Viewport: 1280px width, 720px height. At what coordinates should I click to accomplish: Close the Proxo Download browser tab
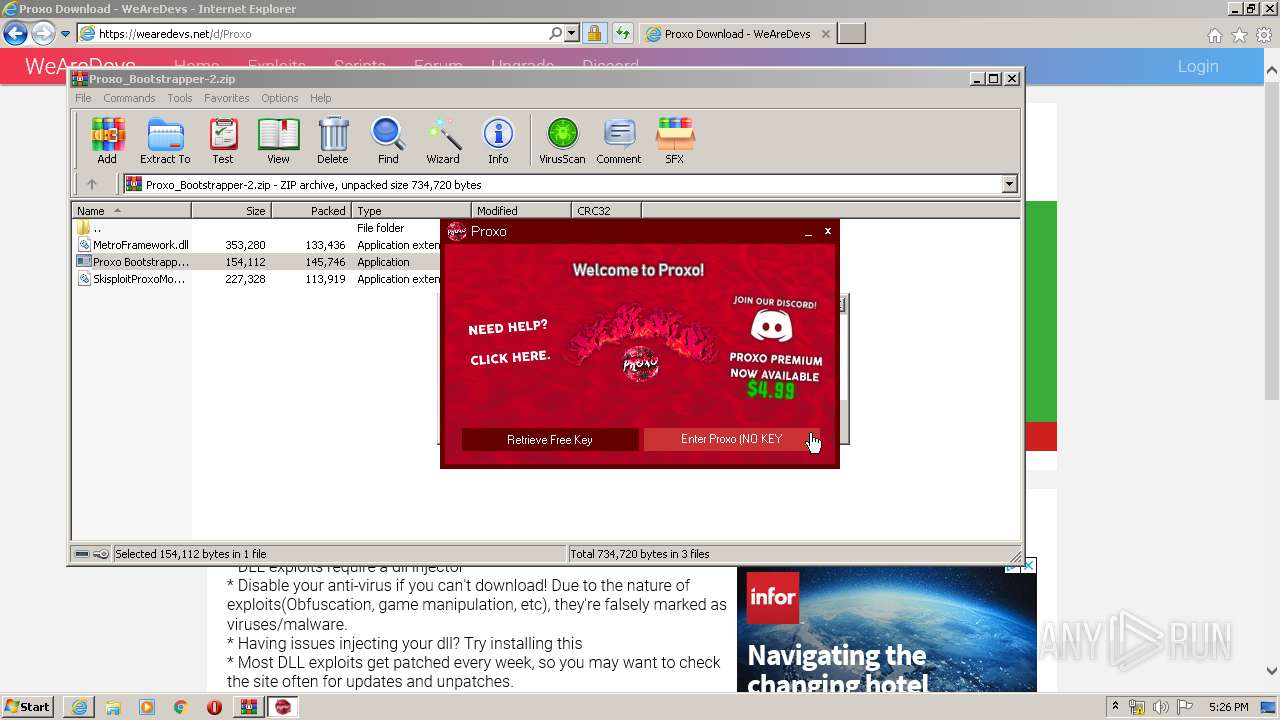[x=825, y=34]
